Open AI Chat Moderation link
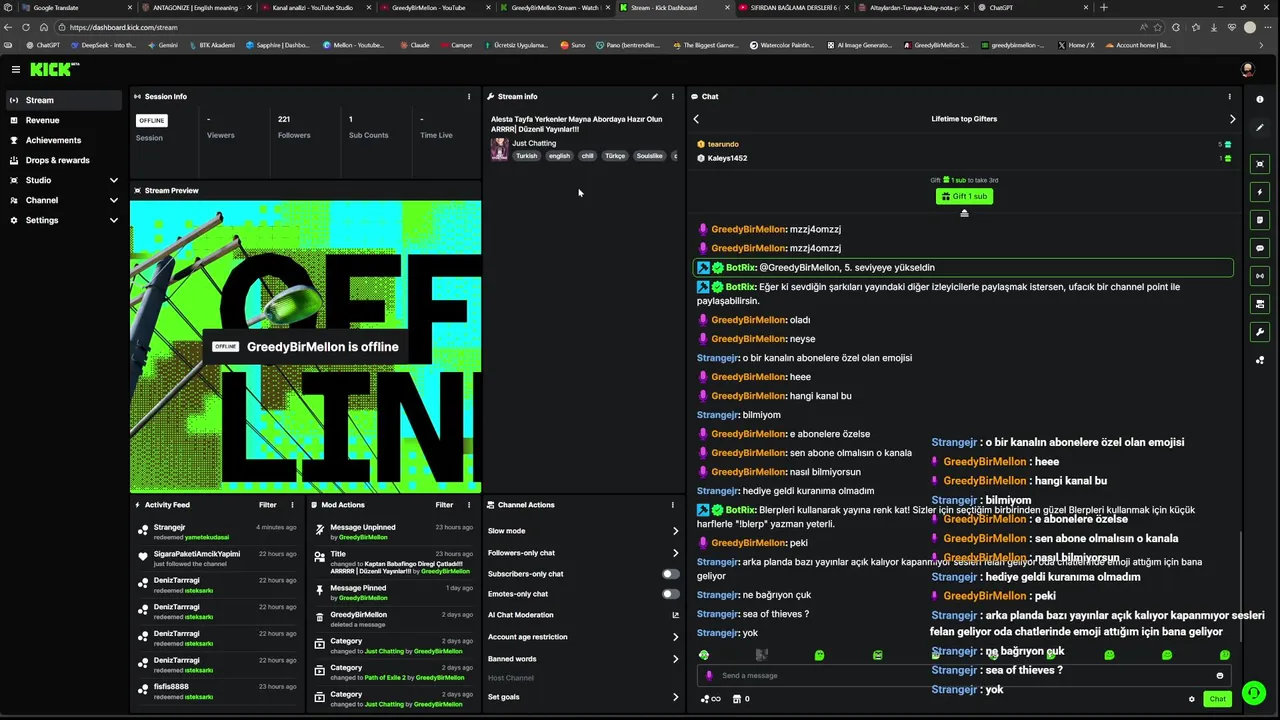Screen dimensions: 1280x720 (x=583, y=615)
